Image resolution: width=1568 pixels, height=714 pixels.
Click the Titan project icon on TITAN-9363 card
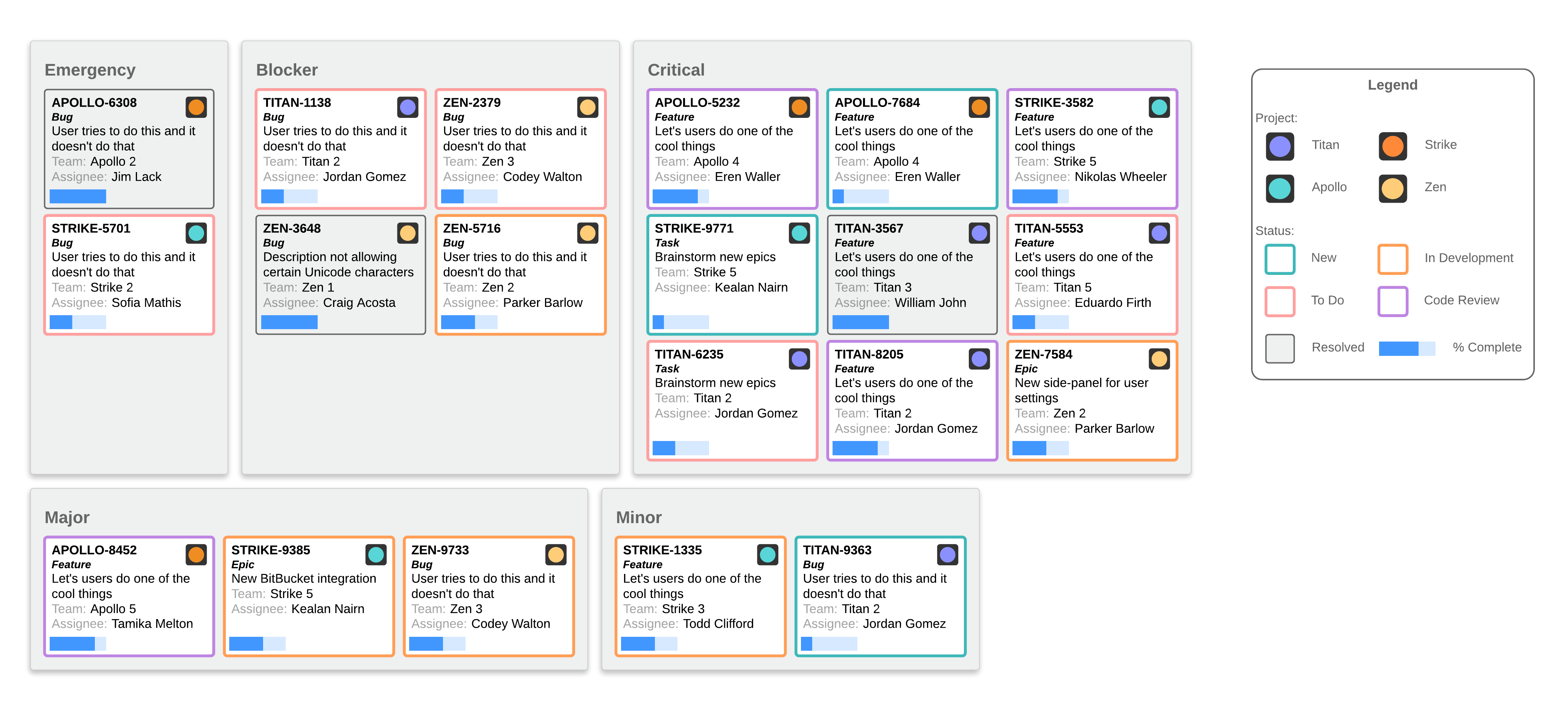click(x=947, y=554)
